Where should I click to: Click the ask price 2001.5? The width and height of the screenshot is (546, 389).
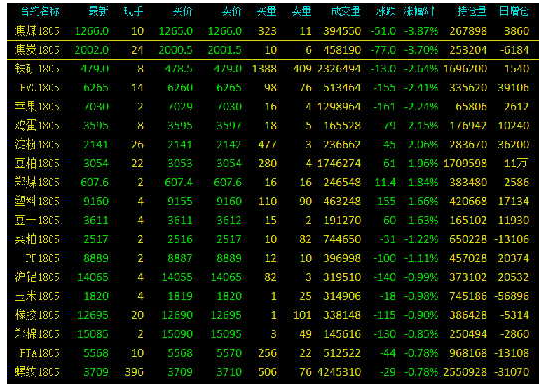click(225, 50)
